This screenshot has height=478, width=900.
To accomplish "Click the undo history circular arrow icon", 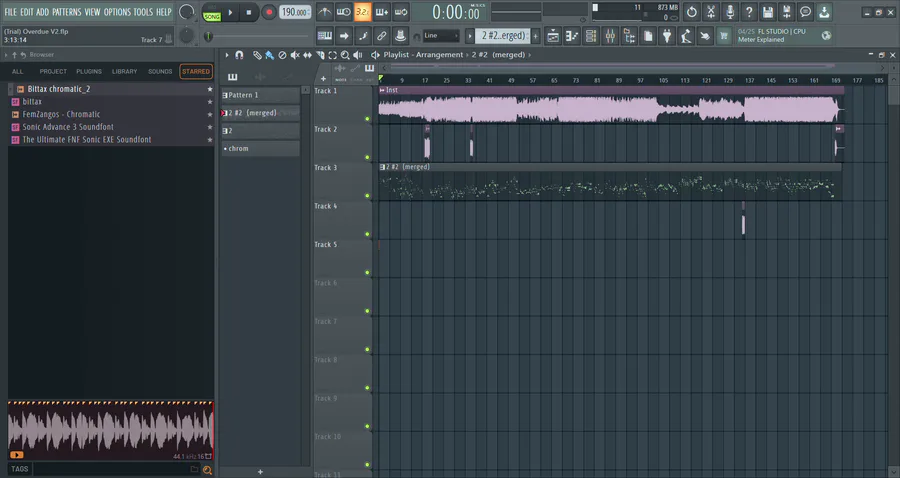I will (692, 12).
